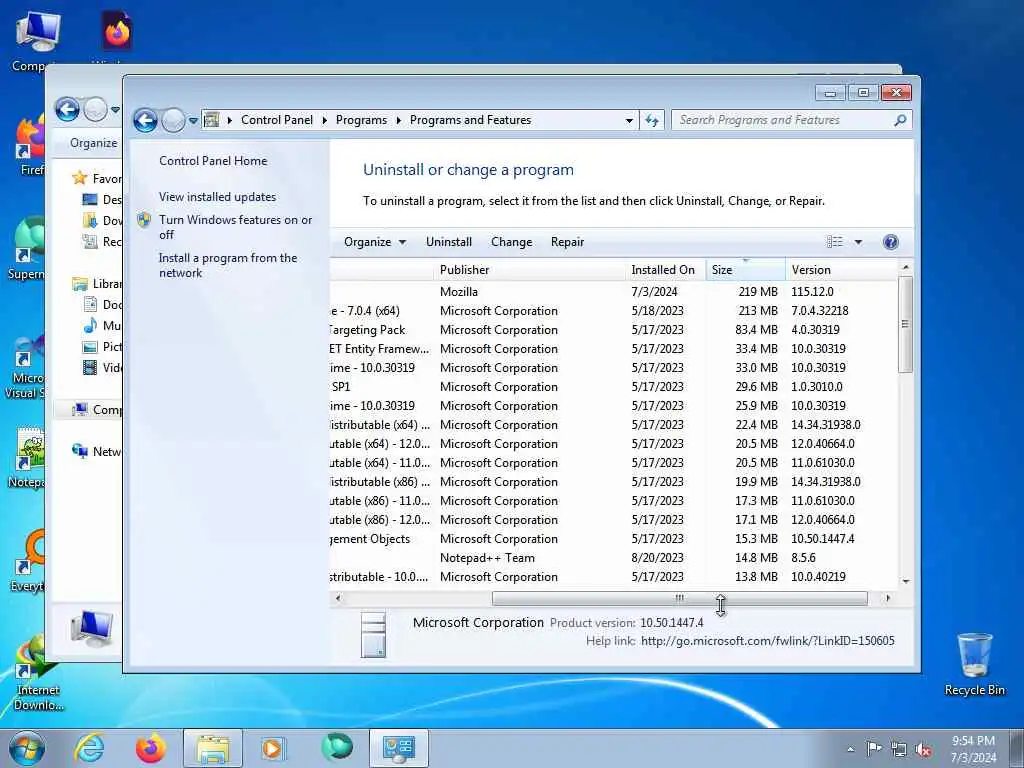The image size is (1024, 768).
Task: Open the Recycle Bin desktop icon
Action: 974,665
